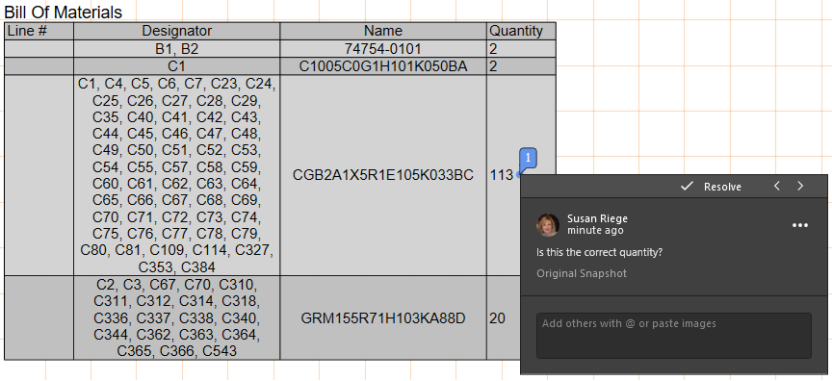Viewport: 832px width, 381px height.
Task: Select the GRM155R71H103KA88D cell
Action: [383, 318]
